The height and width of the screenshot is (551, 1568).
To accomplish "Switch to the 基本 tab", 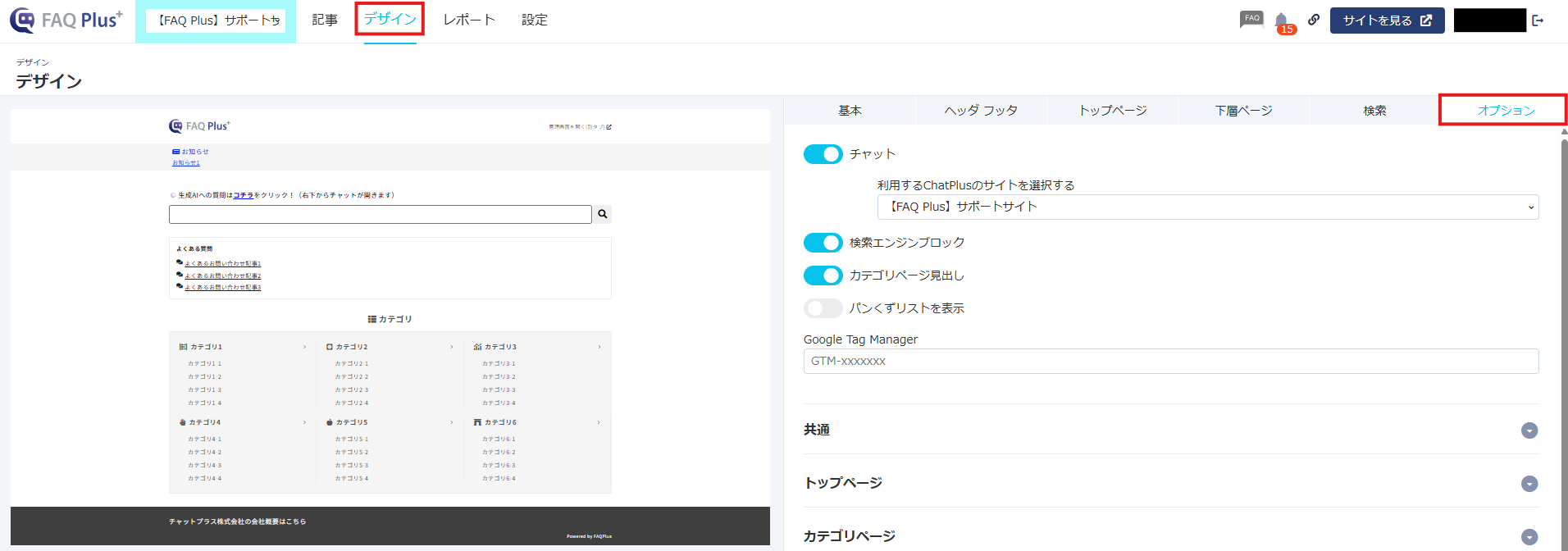I will [850, 110].
